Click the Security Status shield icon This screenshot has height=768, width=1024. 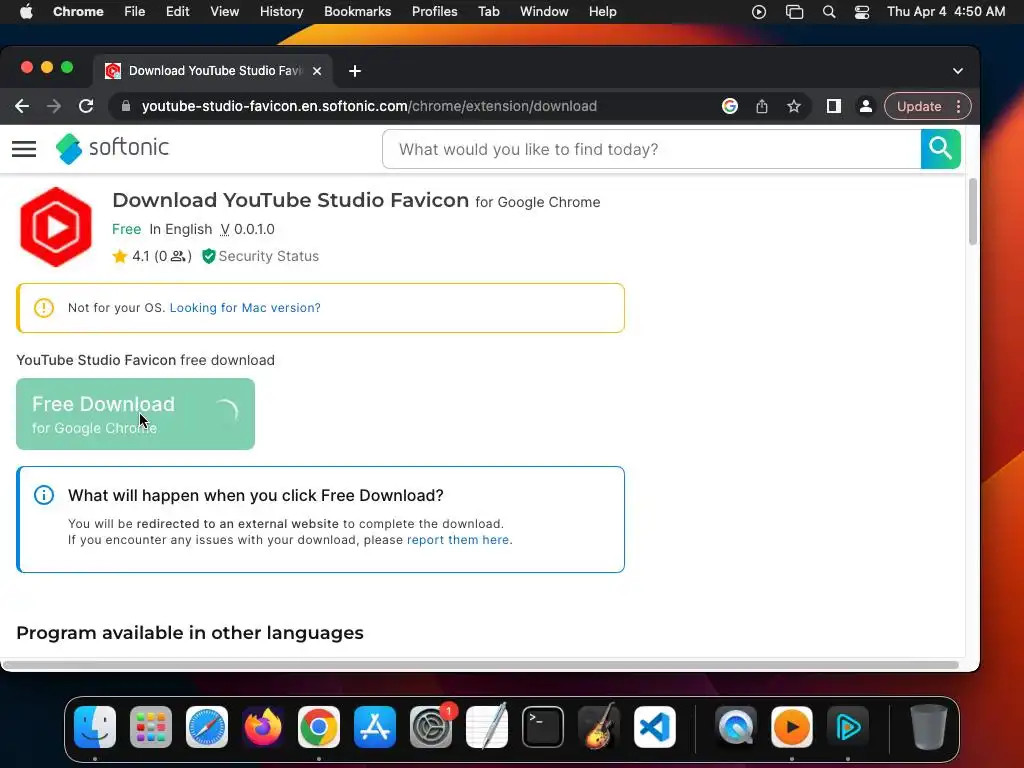[x=208, y=256]
